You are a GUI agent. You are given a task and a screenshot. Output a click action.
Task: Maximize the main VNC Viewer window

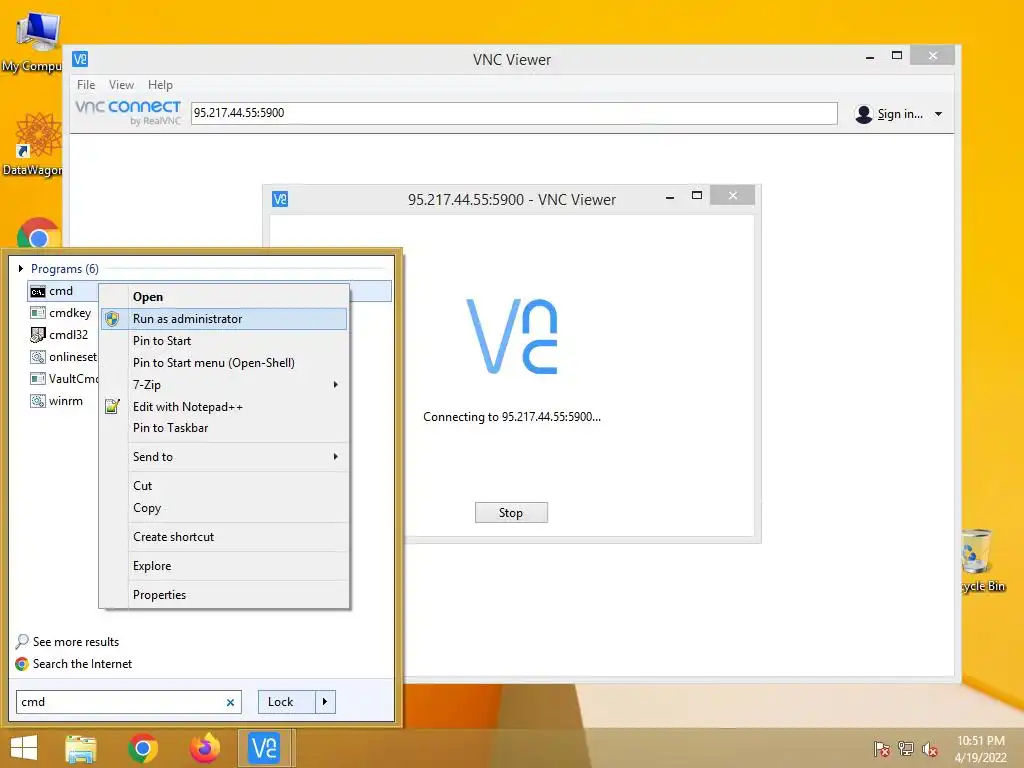click(897, 56)
